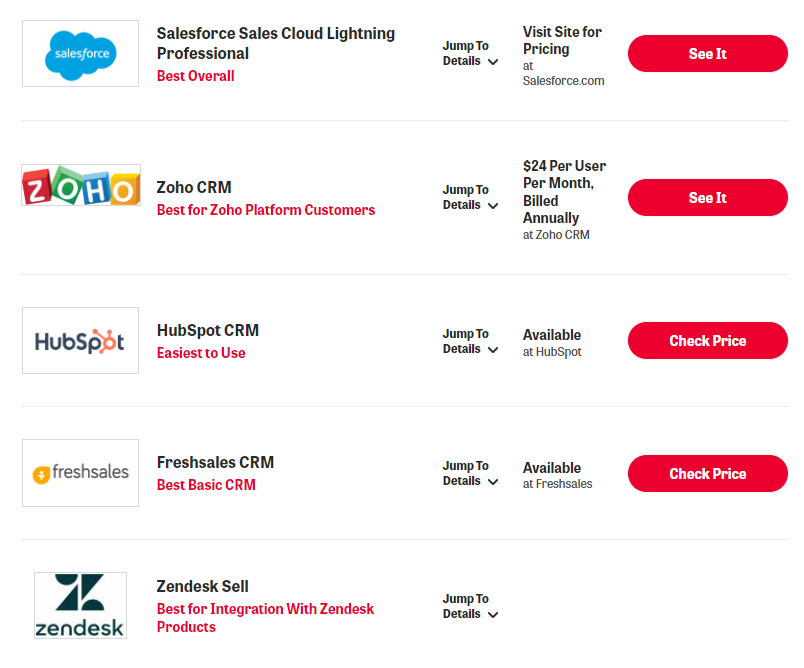
Task: Open Jump To Details for HubSpot CRM
Action: (470, 342)
